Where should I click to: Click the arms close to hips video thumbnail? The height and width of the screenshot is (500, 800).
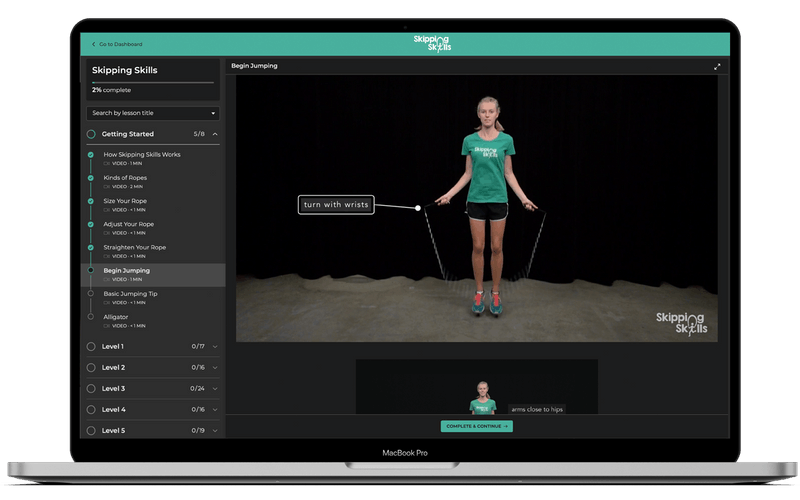(x=477, y=386)
